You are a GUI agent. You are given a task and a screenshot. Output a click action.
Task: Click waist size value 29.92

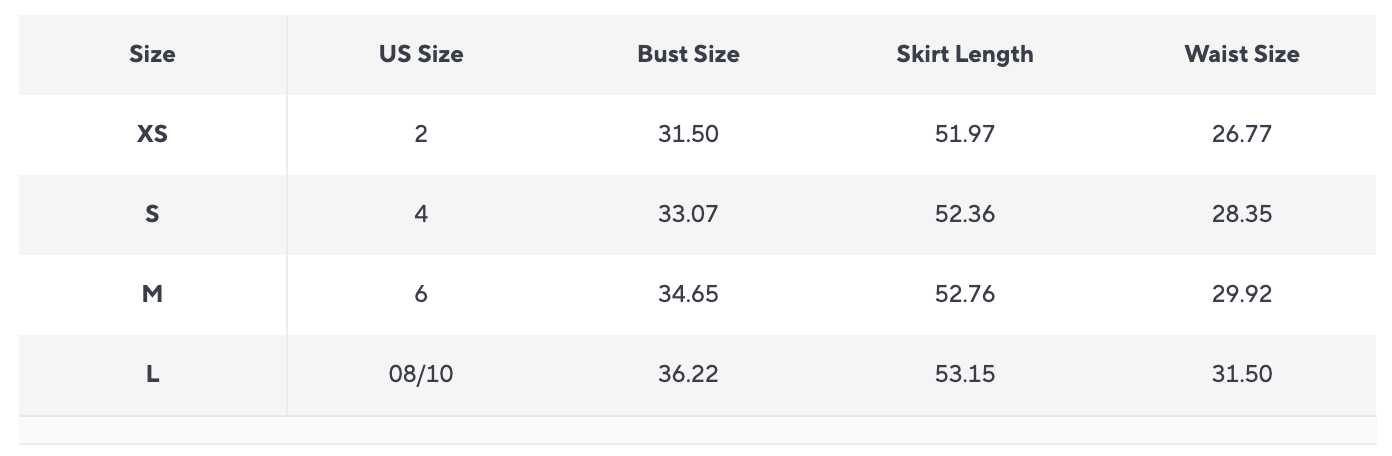tap(1242, 294)
